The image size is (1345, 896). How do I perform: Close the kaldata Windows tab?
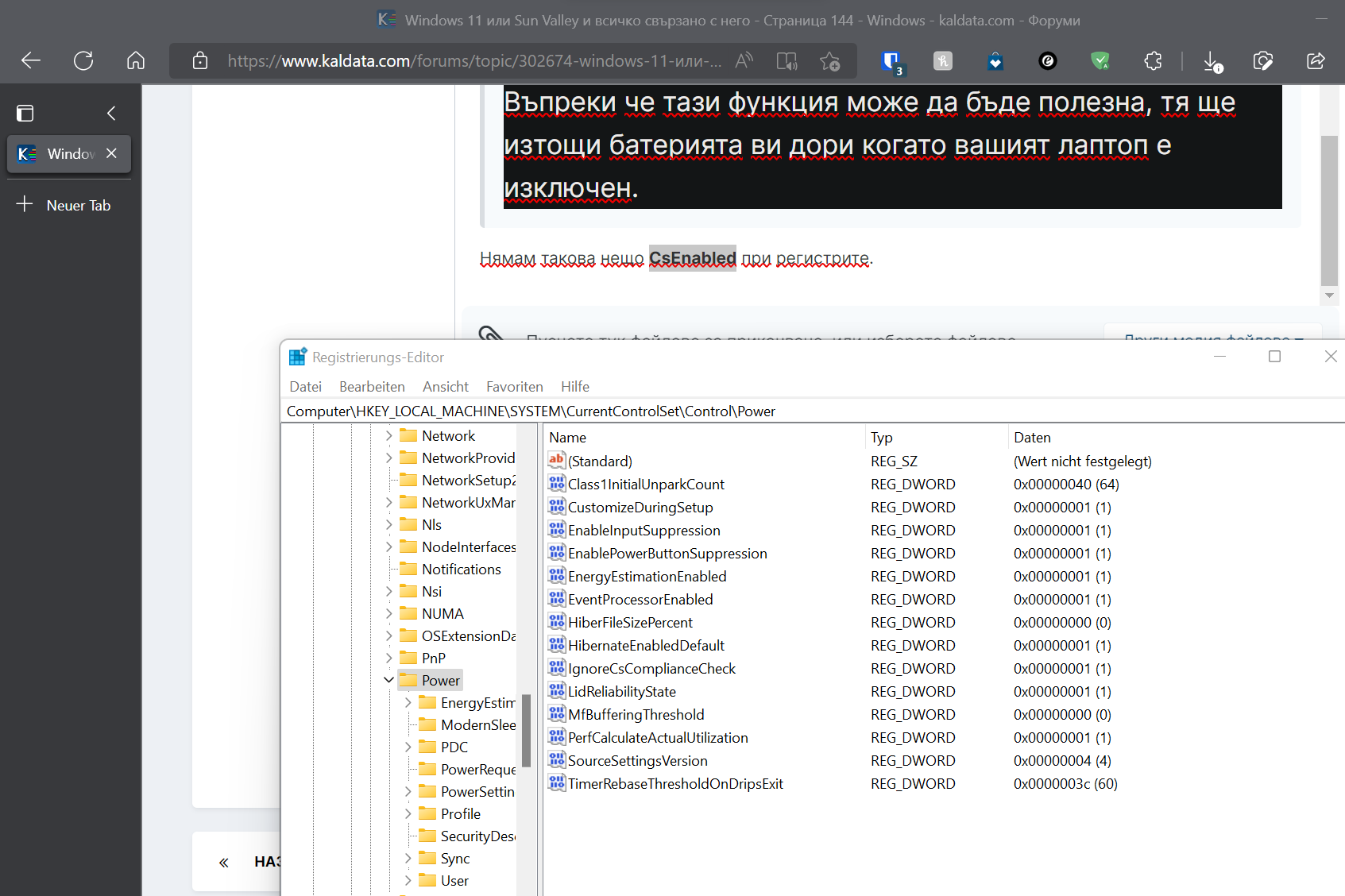point(111,153)
